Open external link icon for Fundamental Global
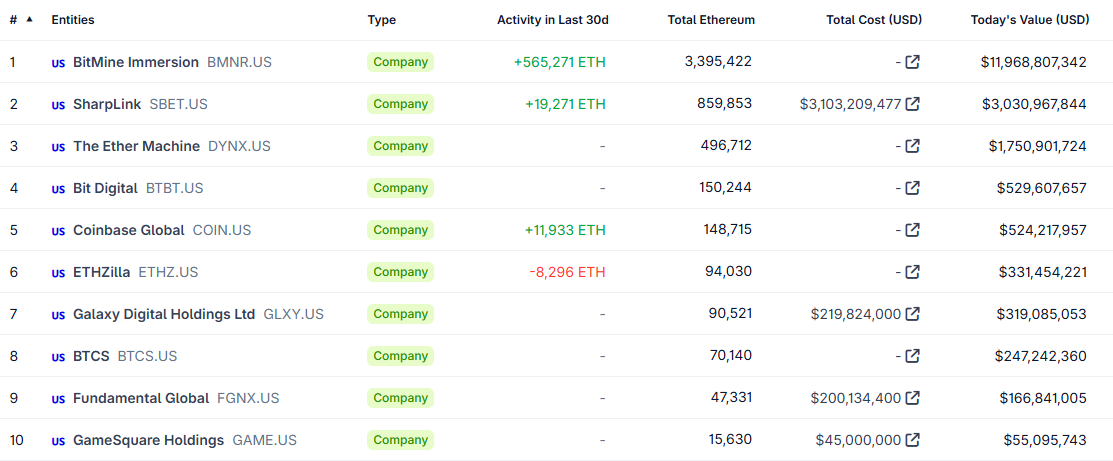Screen dimensions: 1113x461 (x=912, y=398)
